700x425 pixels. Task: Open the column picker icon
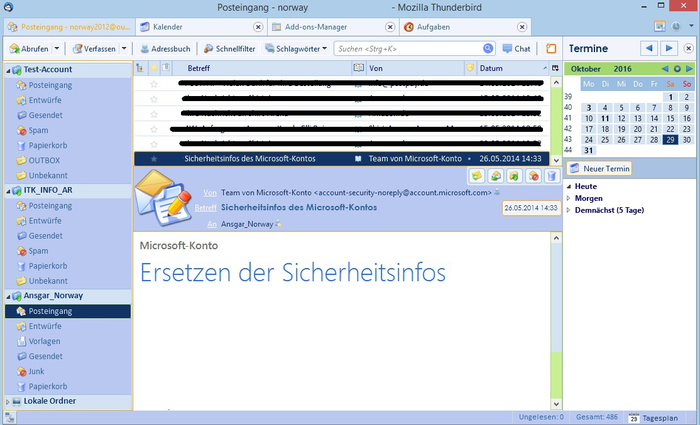[555, 68]
